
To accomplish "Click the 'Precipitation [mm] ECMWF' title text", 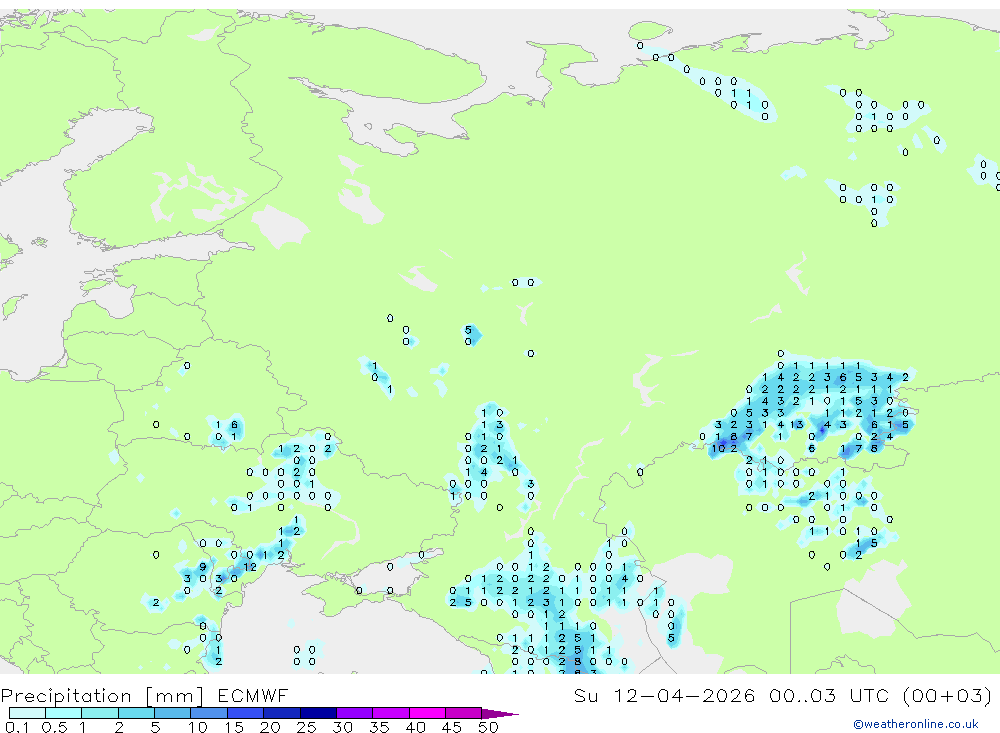I will [145, 695].
